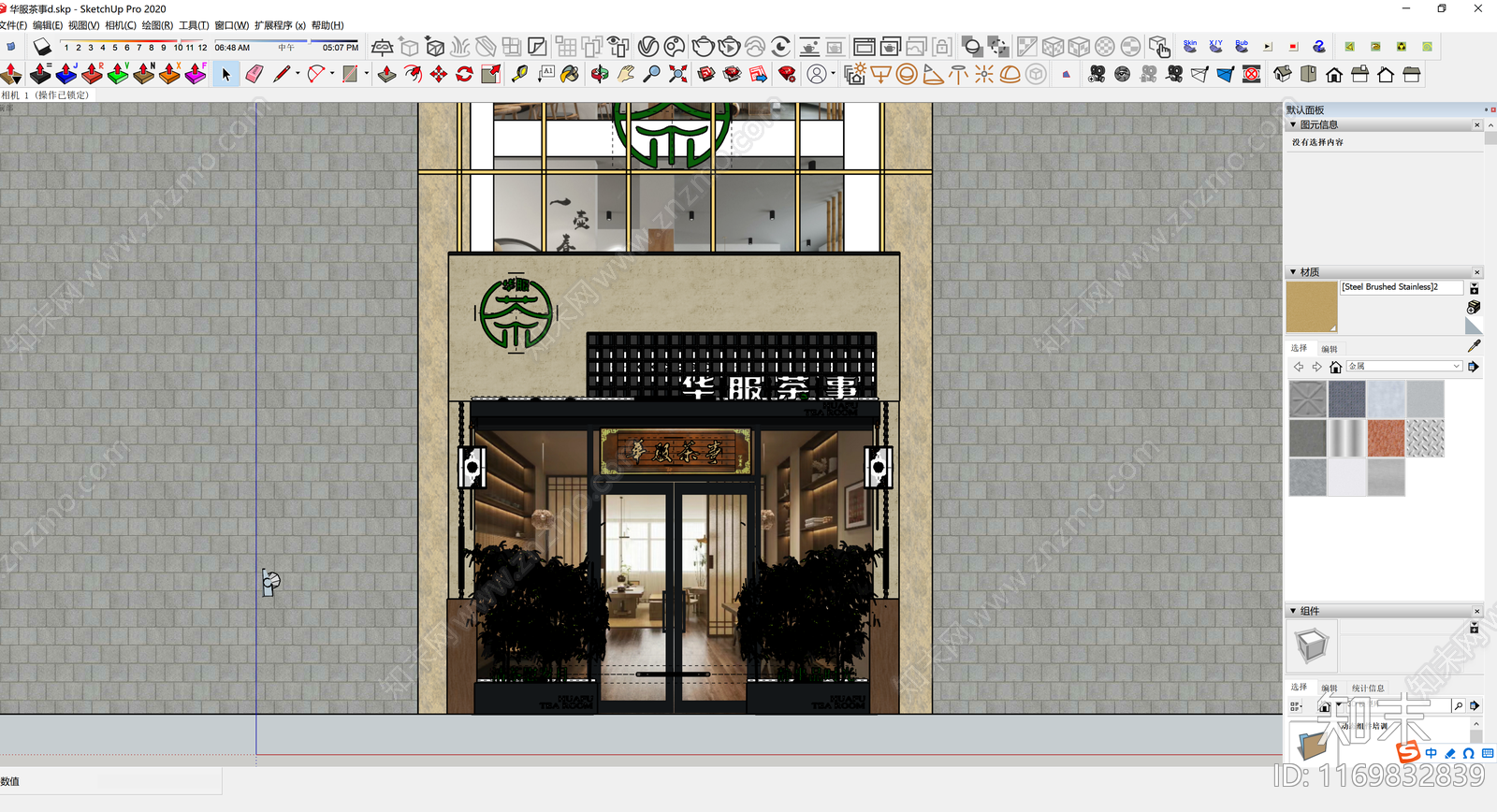Viewport: 1497px width, 812px height.
Task: Switch to materials 编辑 tab
Action: [1330, 349]
